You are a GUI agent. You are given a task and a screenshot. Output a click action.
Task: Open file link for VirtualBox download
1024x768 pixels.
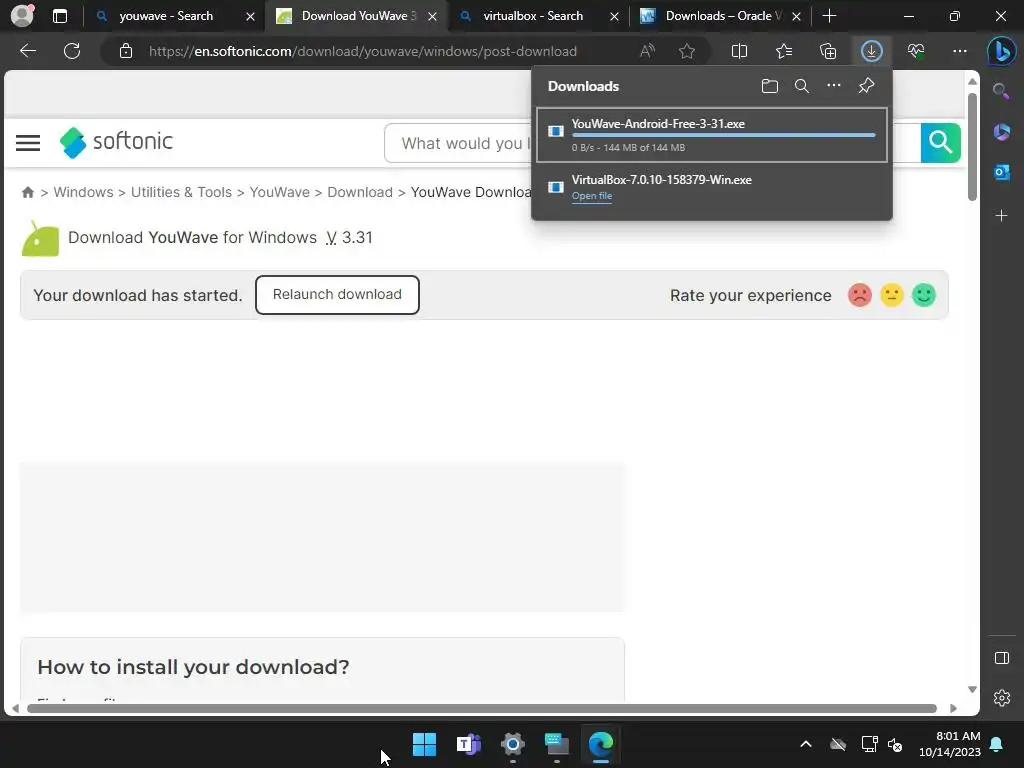592,196
